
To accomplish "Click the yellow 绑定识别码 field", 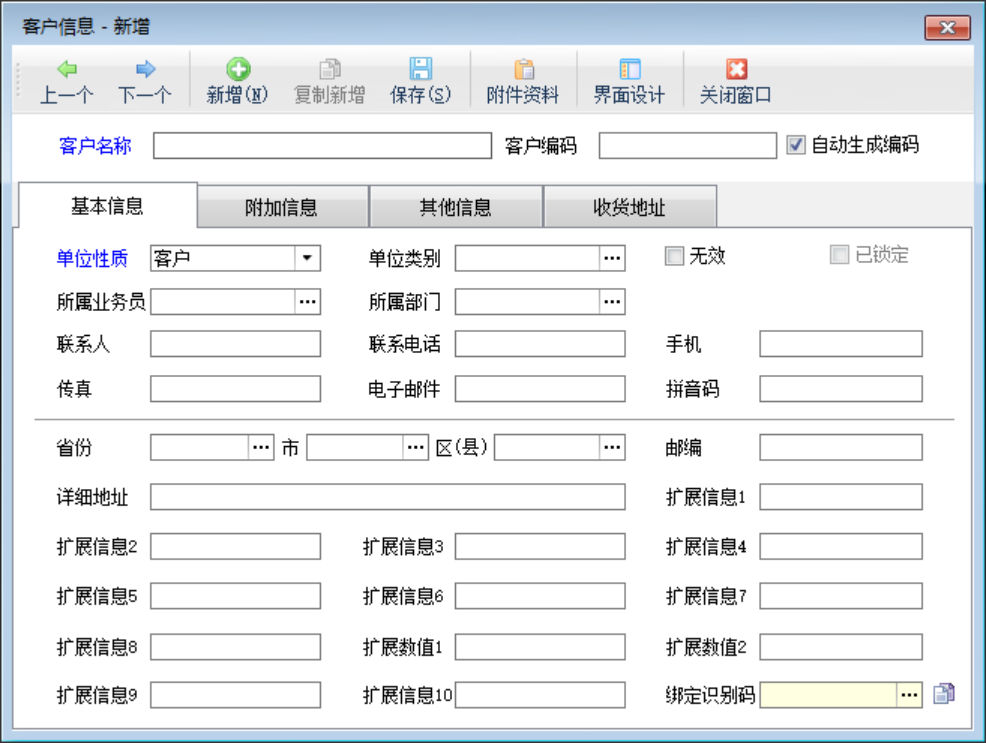I will [827, 695].
